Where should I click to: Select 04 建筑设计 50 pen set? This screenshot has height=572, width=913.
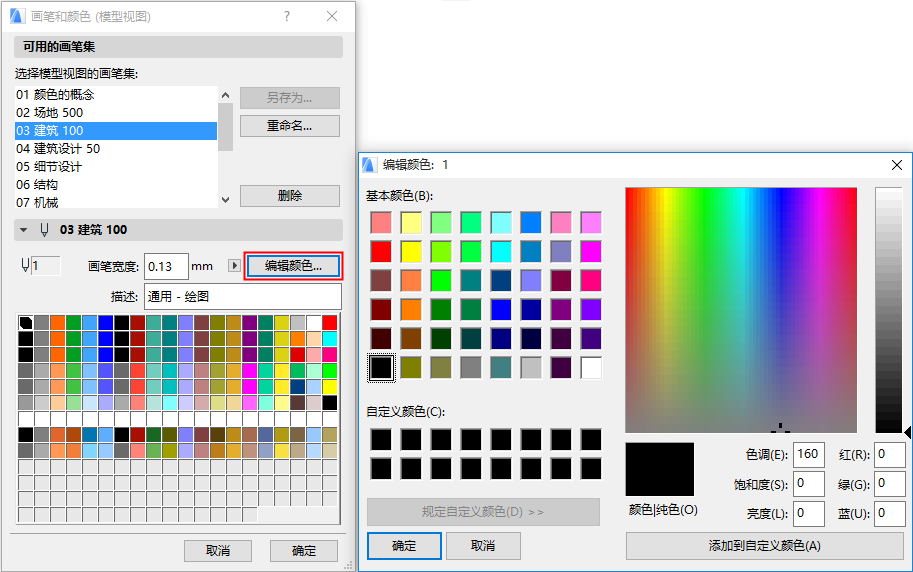point(58,148)
